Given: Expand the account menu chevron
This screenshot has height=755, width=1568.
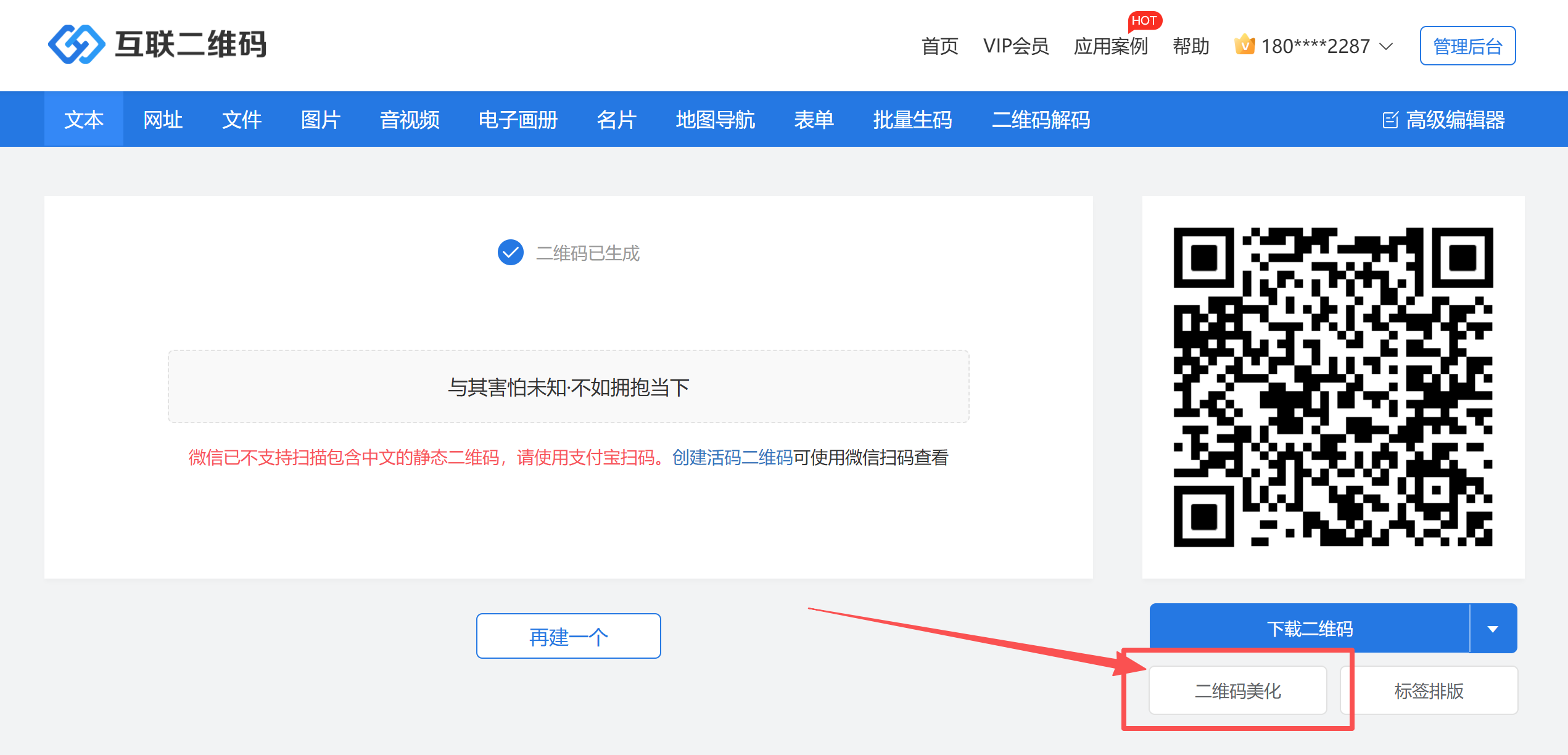Looking at the screenshot, I should pyautogui.click(x=1386, y=46).
